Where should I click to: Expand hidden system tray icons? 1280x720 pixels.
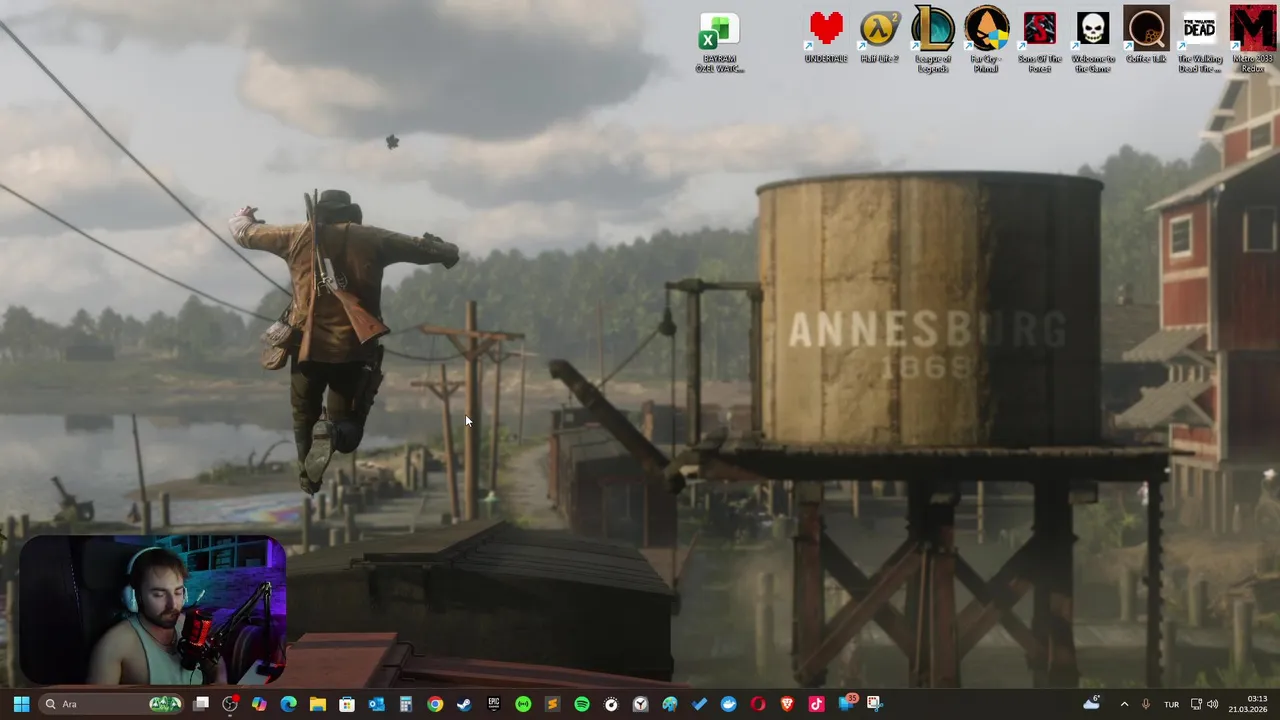(x=1124, y=704)
